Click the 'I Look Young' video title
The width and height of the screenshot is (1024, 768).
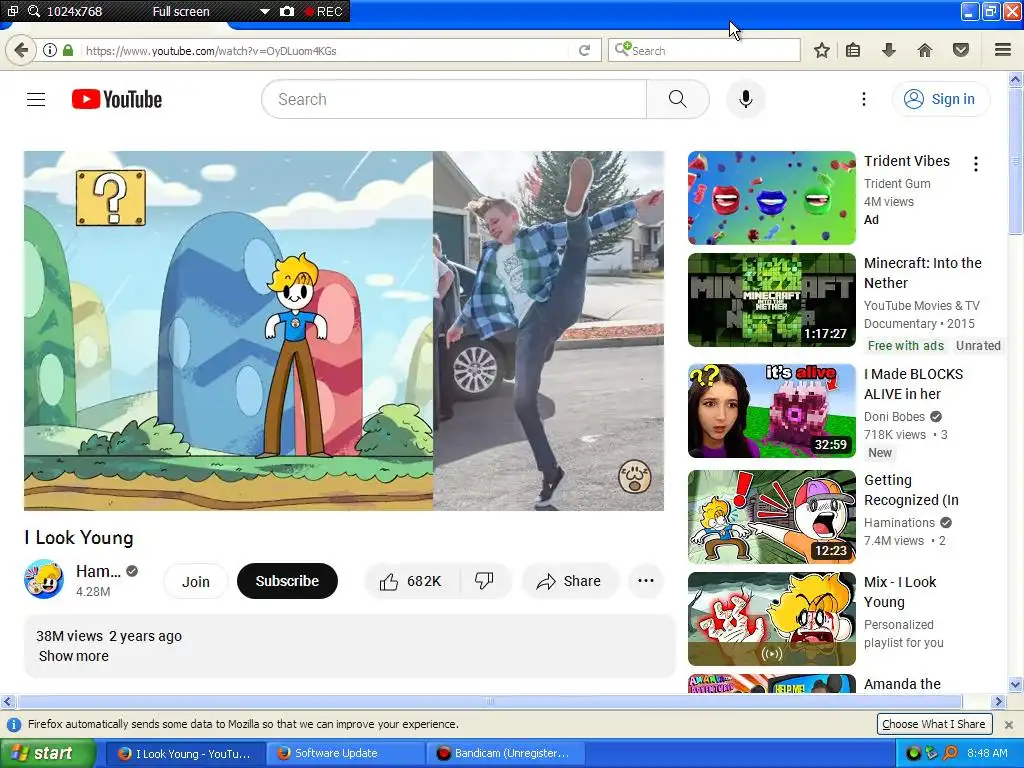(x=79, y=537)
